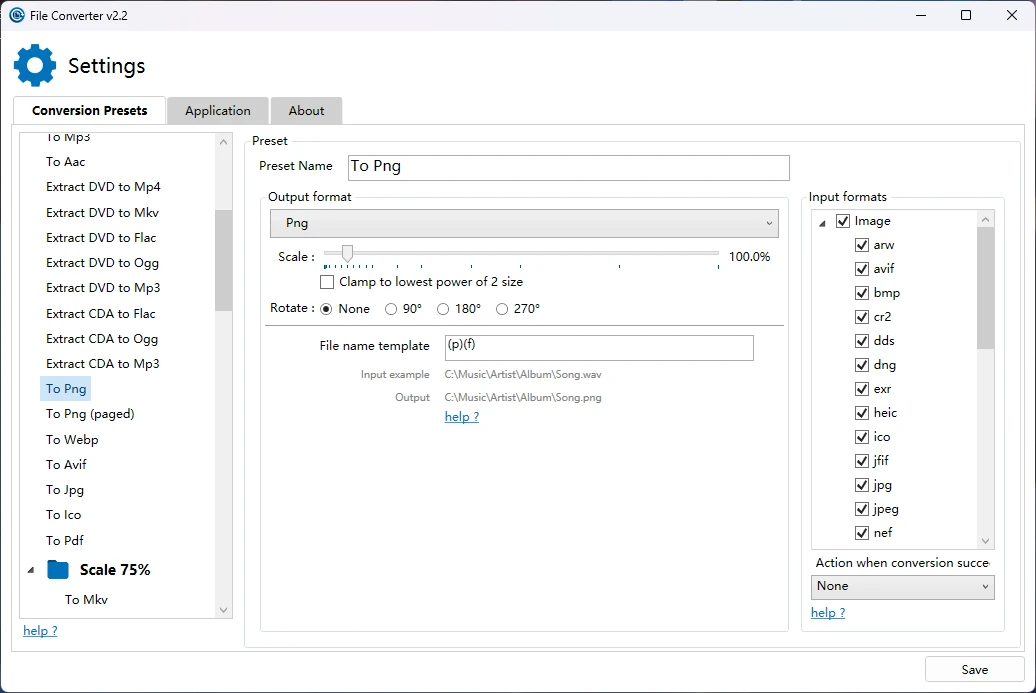Viewport: 1036px width, 693px height.
Task: Select the 180° rotate option
Action: point(443,309)
